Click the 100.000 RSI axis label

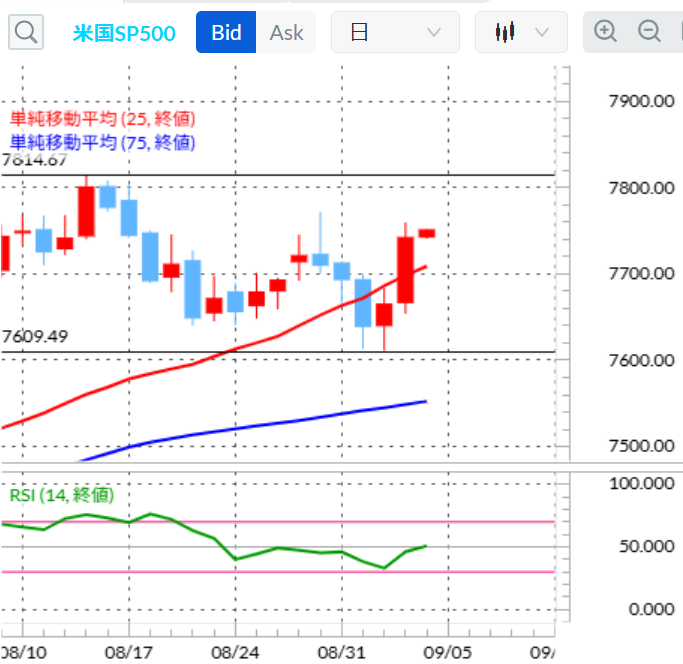642,484
